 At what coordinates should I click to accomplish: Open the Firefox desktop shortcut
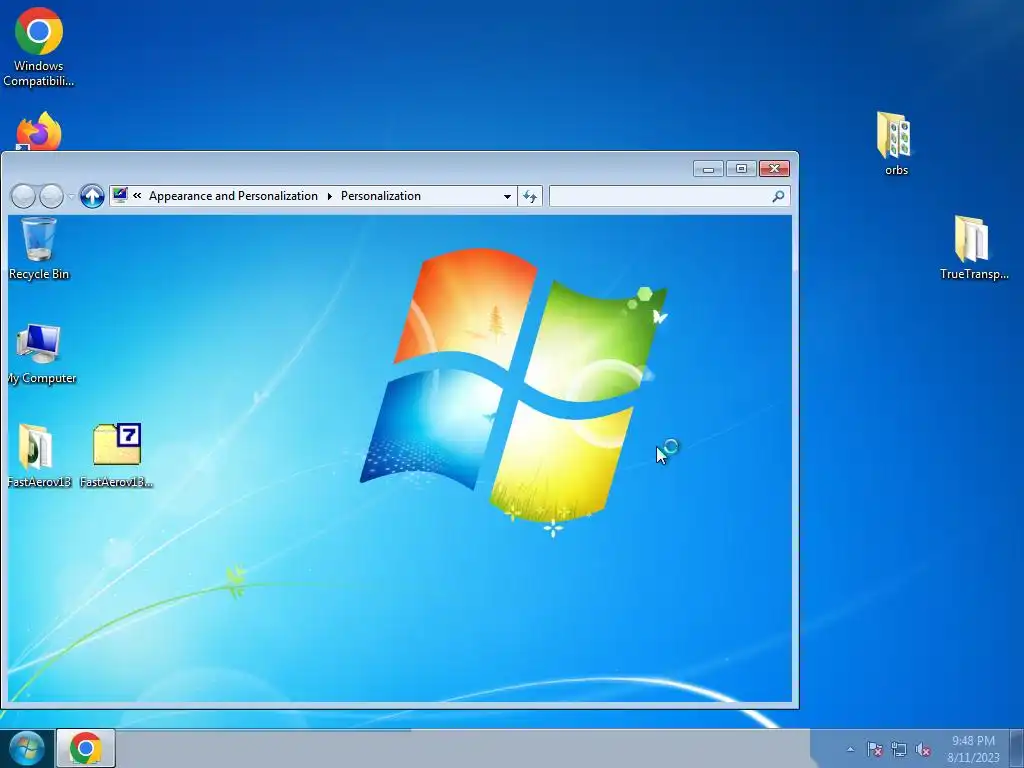(39, 131)
